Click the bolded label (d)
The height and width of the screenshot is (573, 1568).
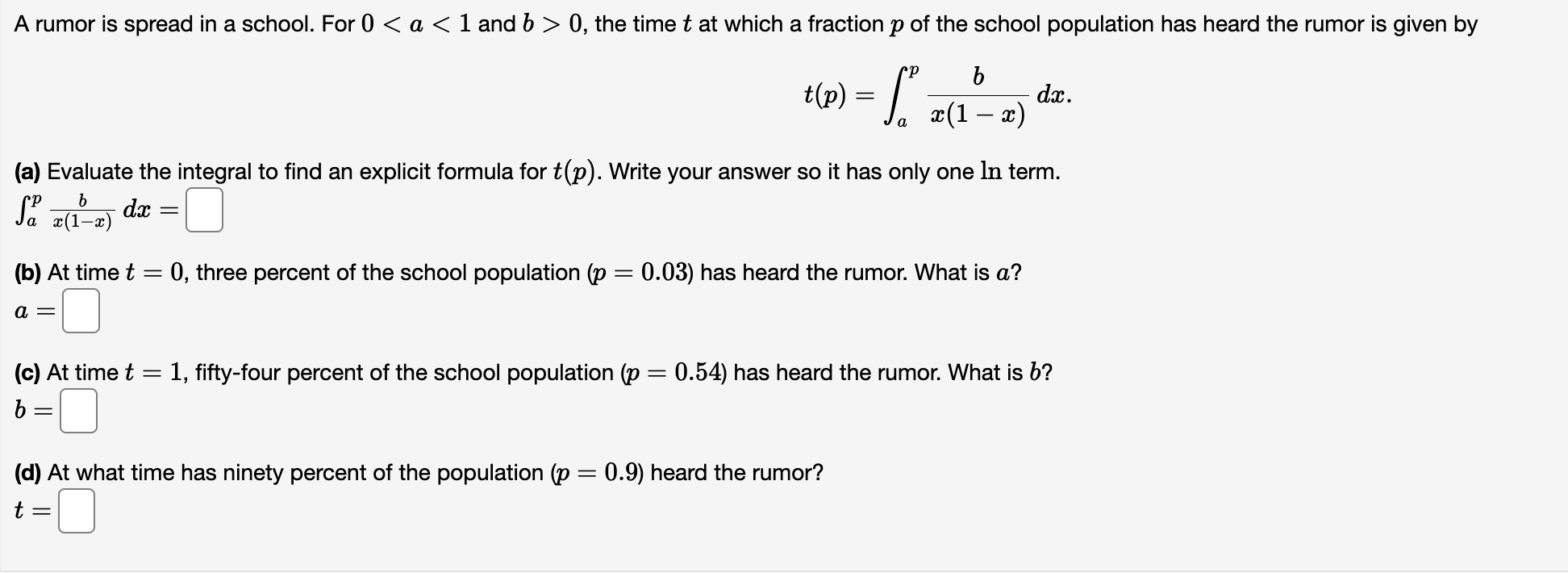pos(27,473)
